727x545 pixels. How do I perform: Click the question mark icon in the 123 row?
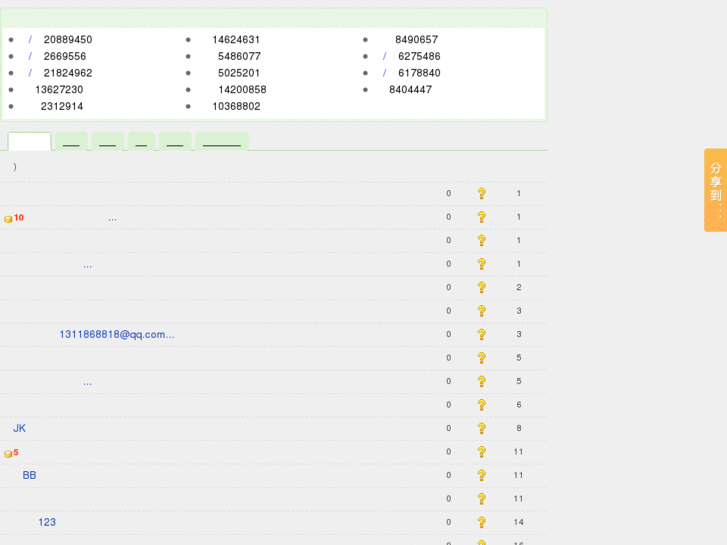(482, 522)
